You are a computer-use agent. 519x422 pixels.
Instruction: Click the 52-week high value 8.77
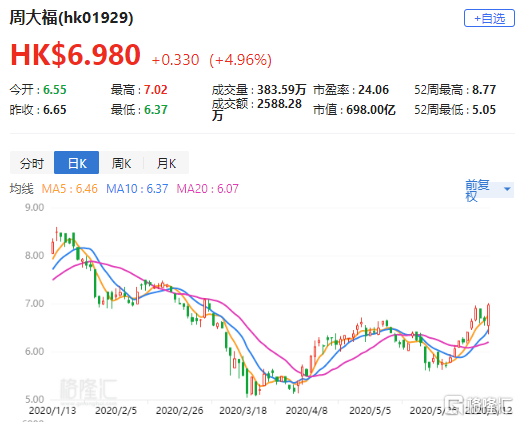[484, 90]
